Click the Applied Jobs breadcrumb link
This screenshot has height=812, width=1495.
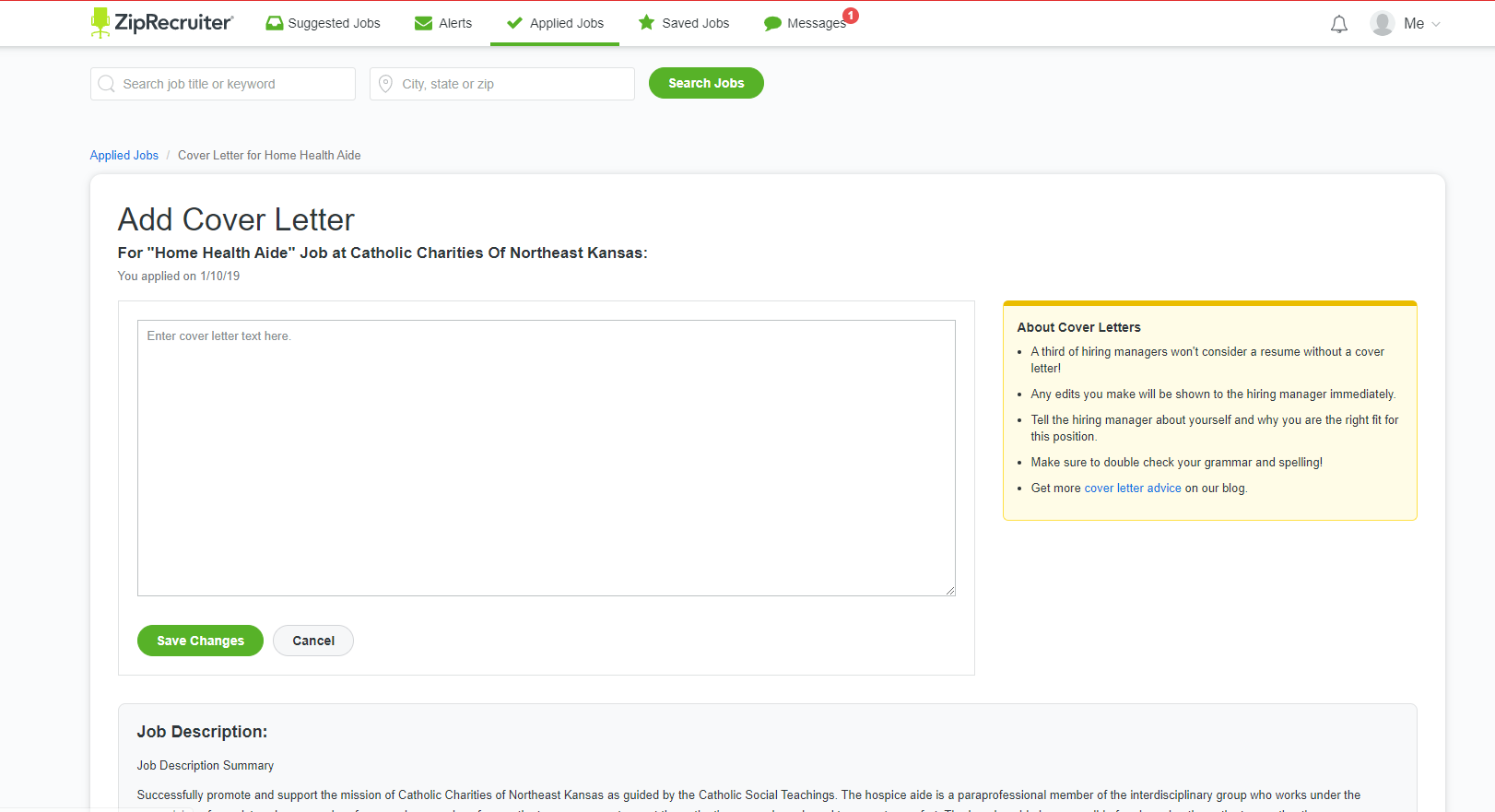click(124, 156)
